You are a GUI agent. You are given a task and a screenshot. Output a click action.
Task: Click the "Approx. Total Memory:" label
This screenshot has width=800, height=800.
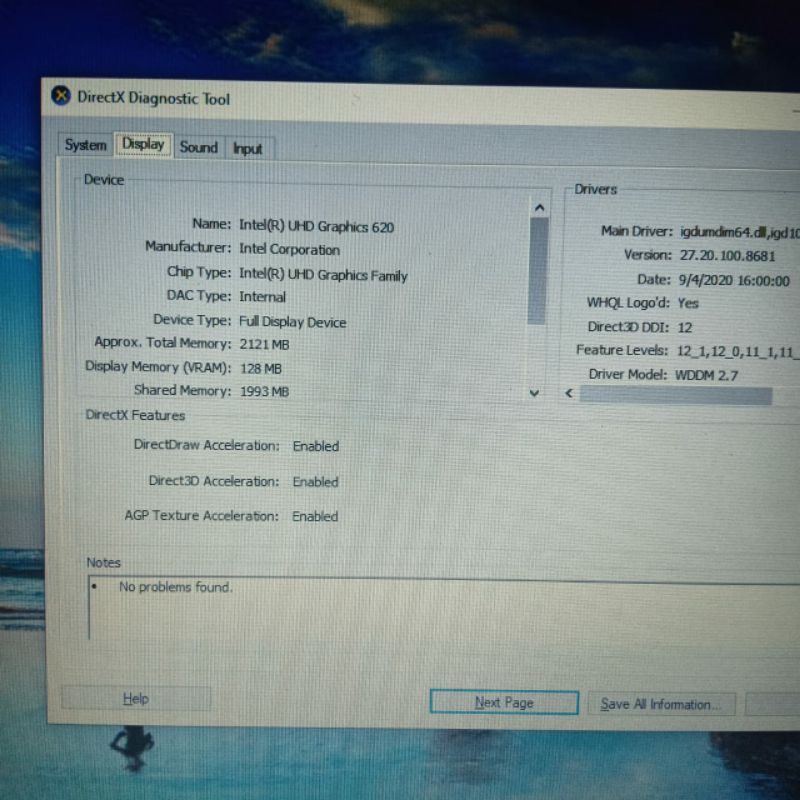coord(163,343)
